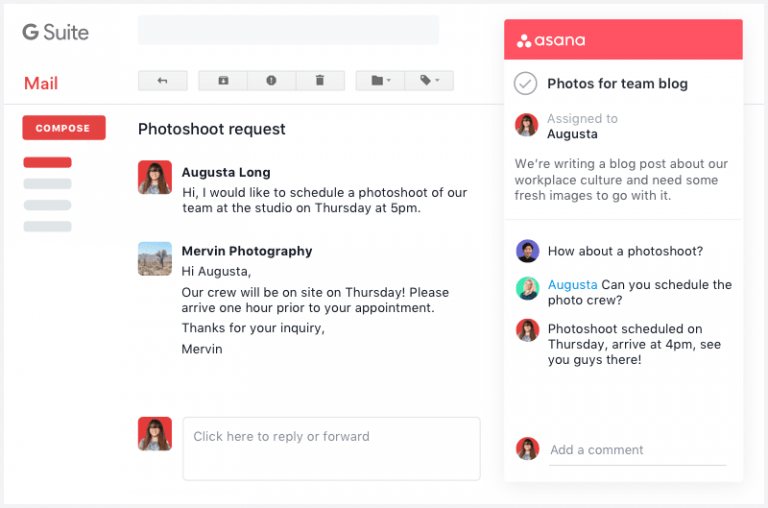Open the Labels tag dropdown
This screenshot has width=768, height=508.
pyautogui.click(x=429, y=80)
